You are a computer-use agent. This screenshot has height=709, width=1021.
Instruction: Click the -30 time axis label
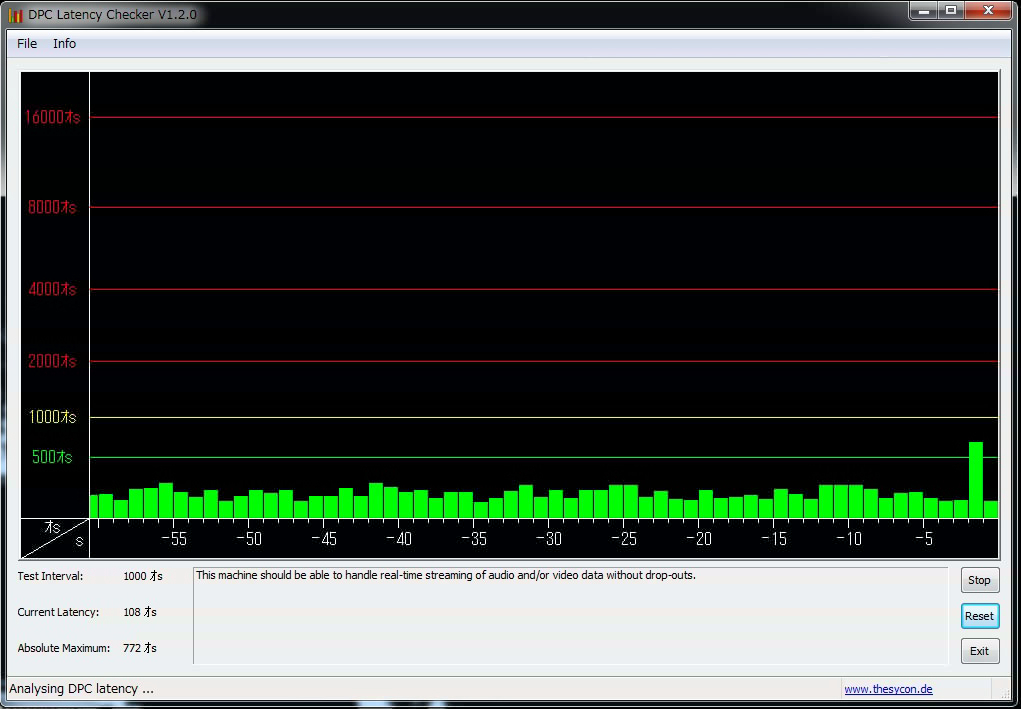click(548, 539)
